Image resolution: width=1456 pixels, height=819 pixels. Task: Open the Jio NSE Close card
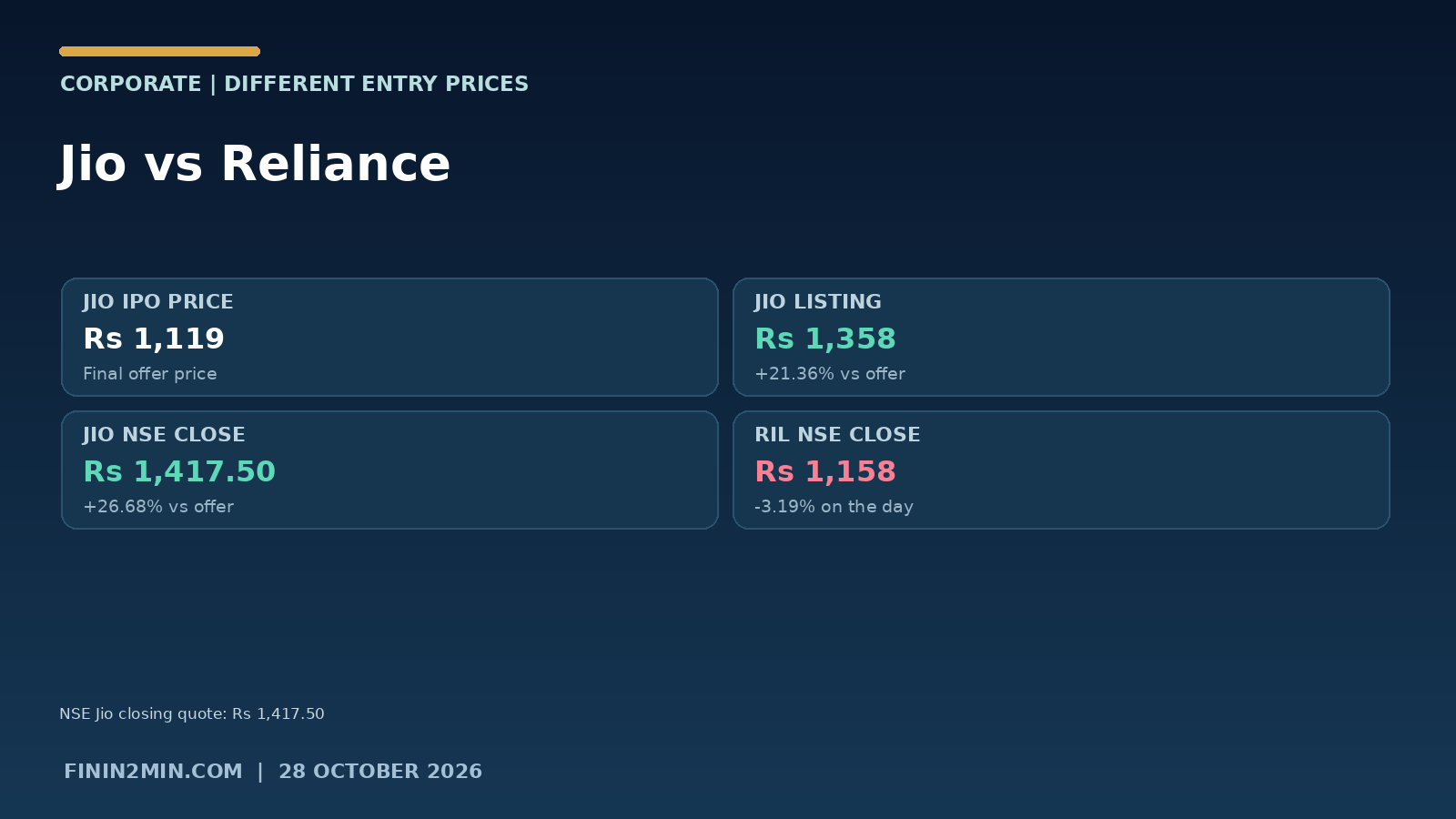point(389,470)
